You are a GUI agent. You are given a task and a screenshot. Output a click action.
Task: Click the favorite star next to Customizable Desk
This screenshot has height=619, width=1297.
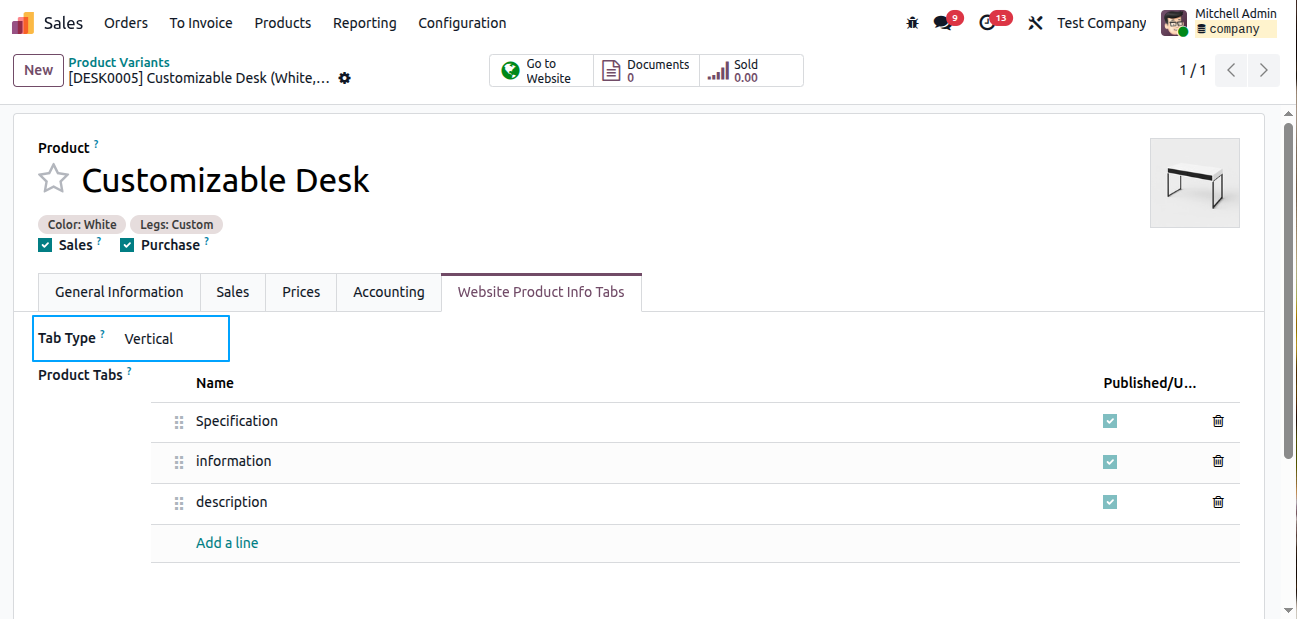[53, 180]
